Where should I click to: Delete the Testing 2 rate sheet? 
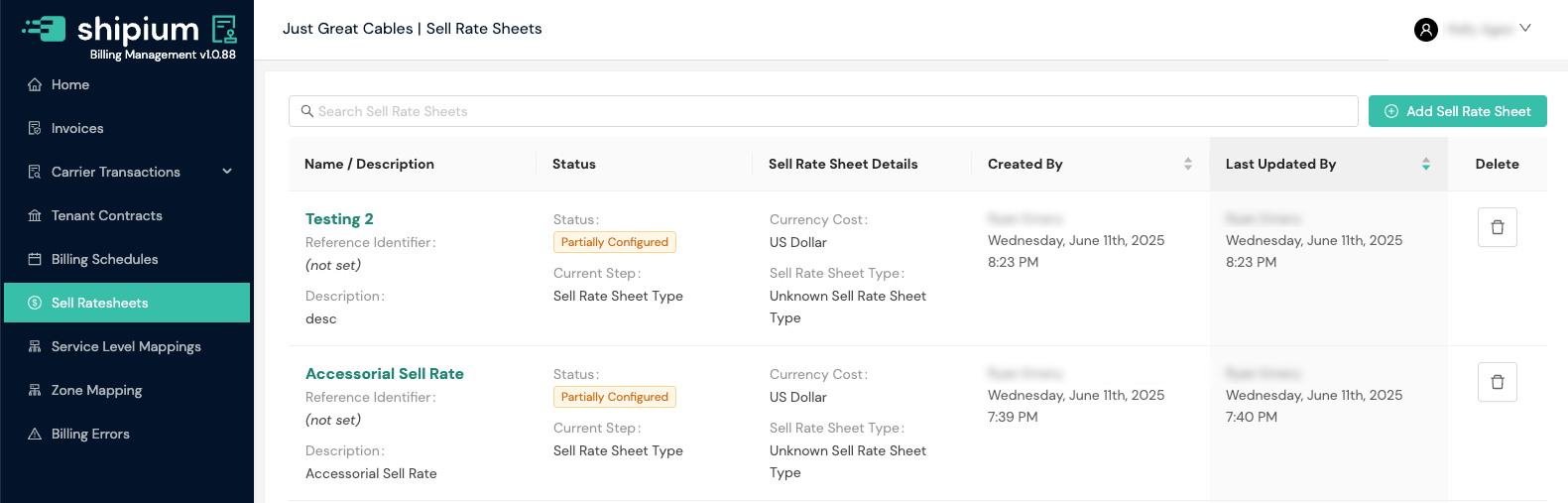point(1497,227)
